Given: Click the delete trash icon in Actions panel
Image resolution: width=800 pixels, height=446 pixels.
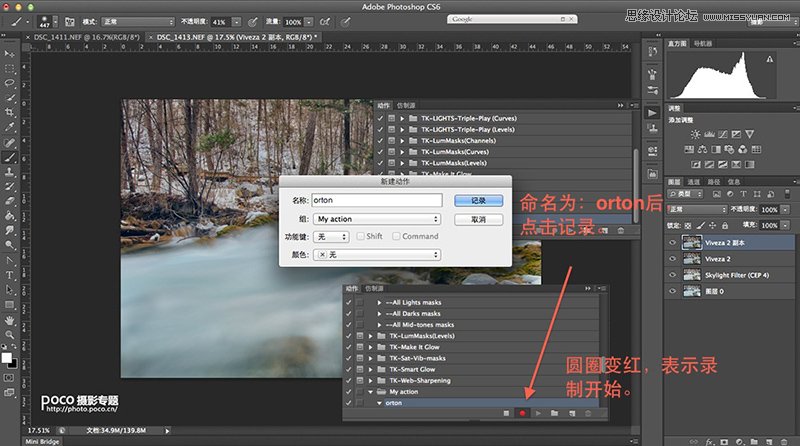Looking at the screenshot, I should click(589, 412).
